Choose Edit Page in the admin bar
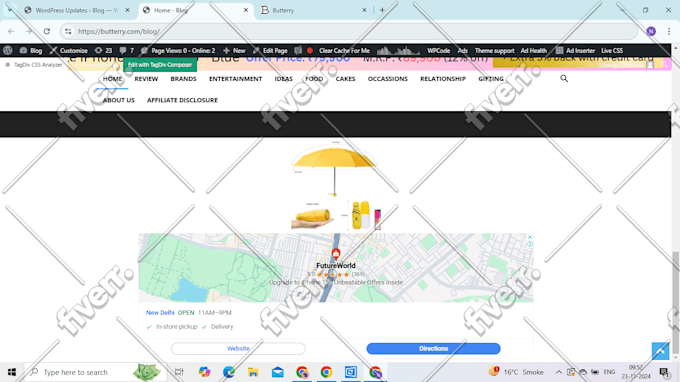The image size is (680, 382). 270,50
